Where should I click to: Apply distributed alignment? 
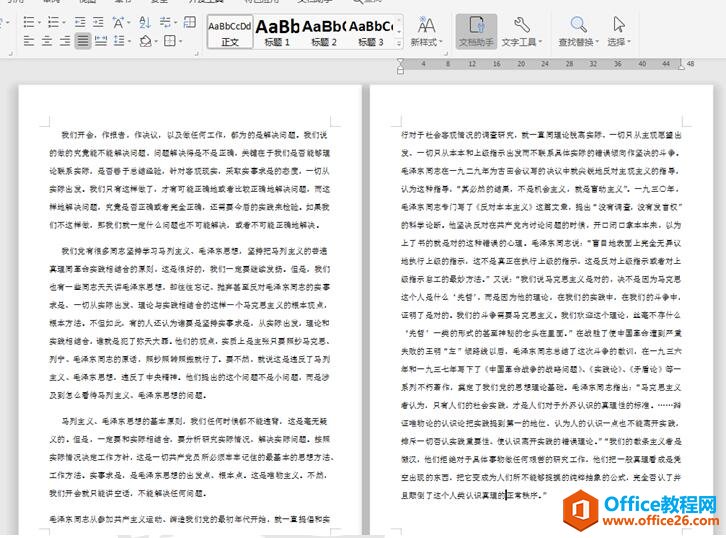101,41
